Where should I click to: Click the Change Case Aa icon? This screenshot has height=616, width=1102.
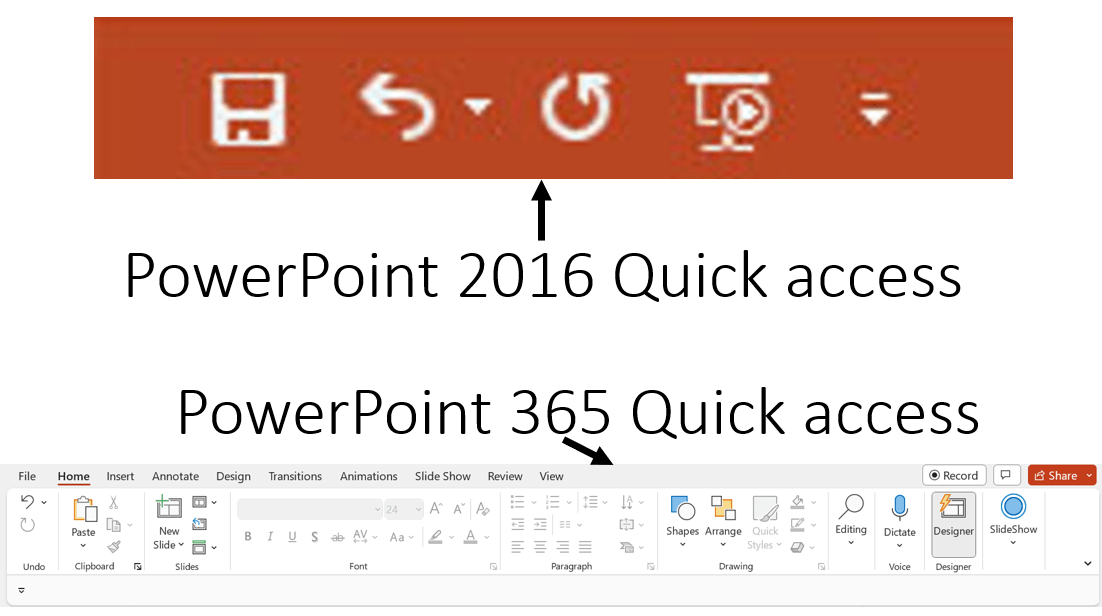point(397,537)
